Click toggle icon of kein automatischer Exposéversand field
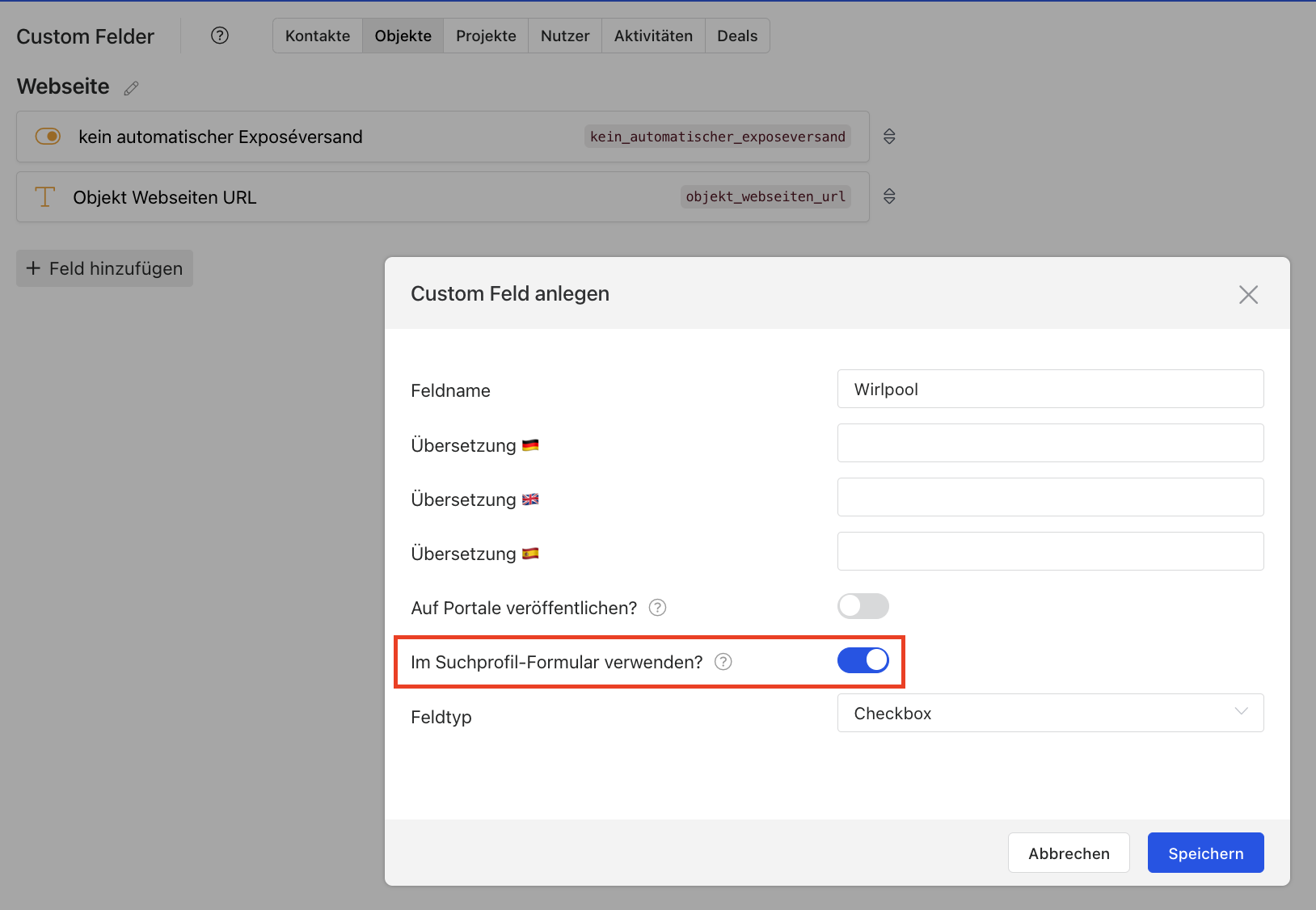Screen dimensions: 1316x910 tap(49, 137)
